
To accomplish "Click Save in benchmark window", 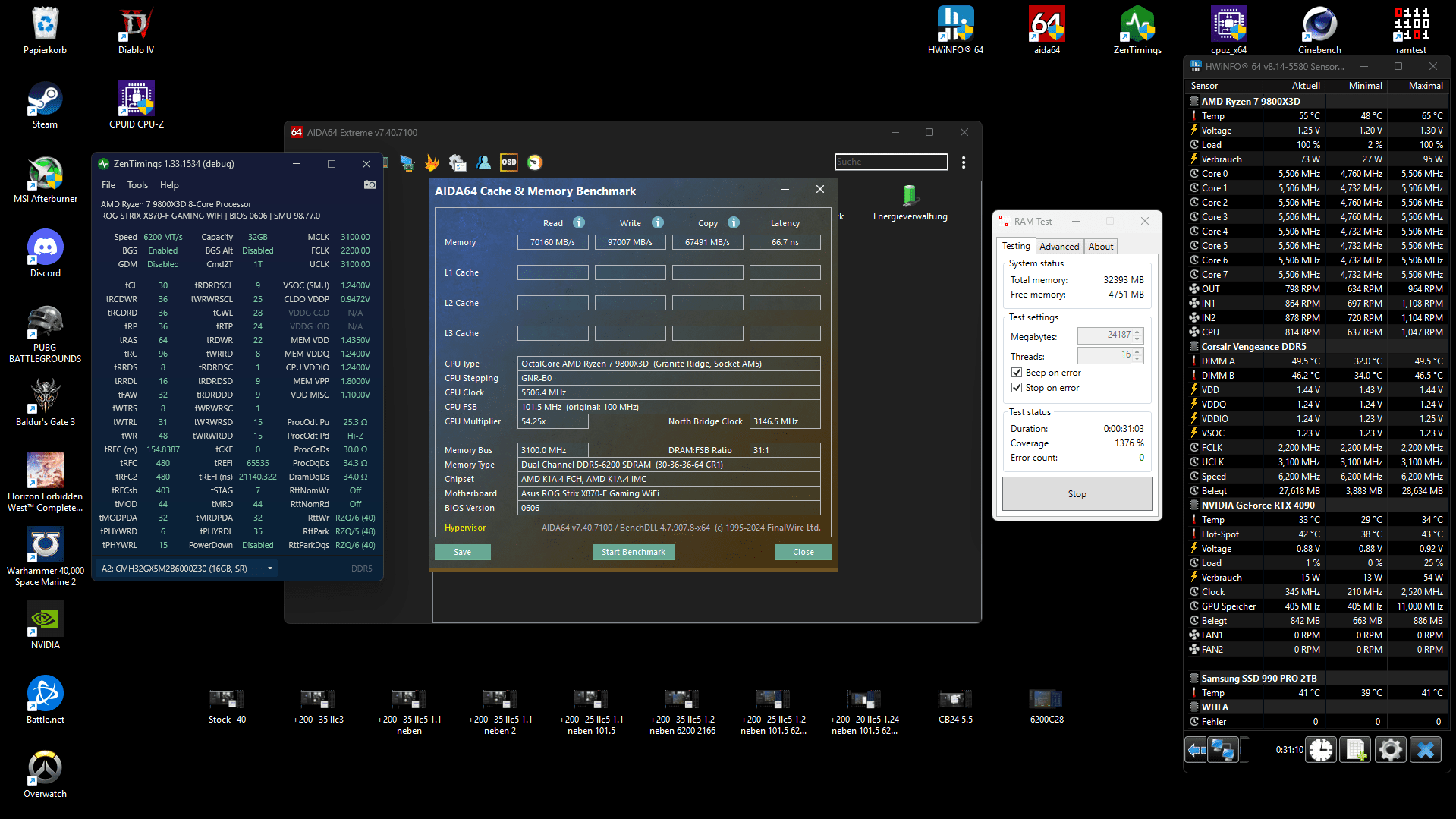I will pyautogui.click(x=462, y=552).
